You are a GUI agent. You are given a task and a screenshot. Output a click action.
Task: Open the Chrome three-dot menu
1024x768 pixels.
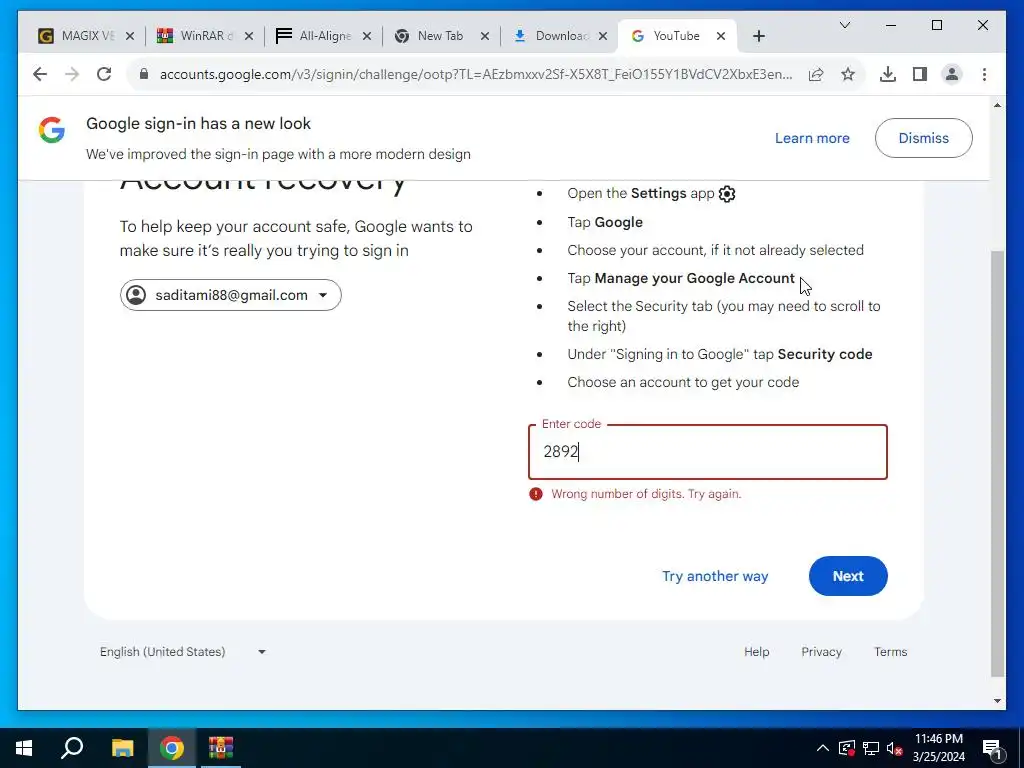coord(984,74)
